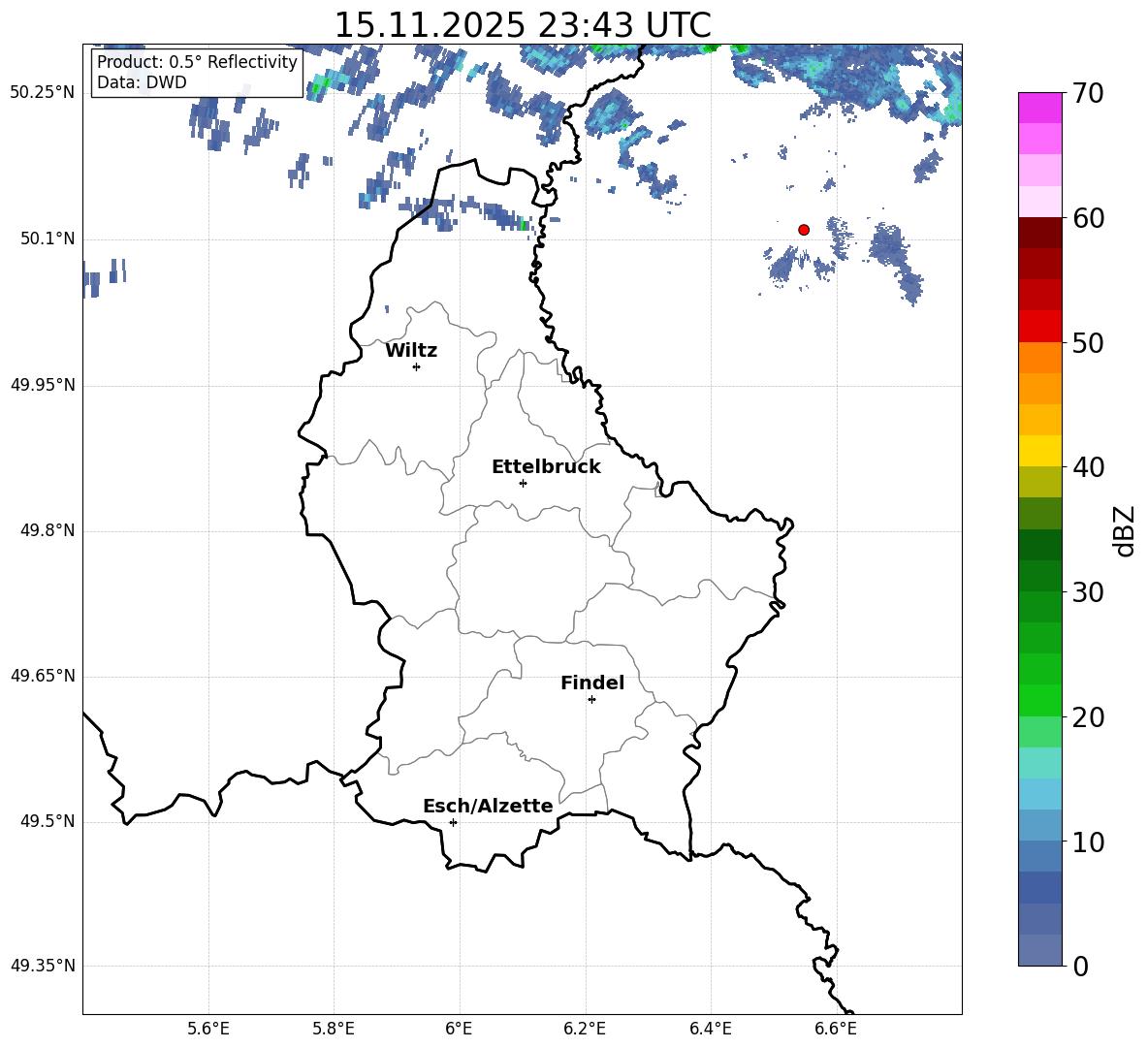
Task: Click the 49.65°N latitude label
Action: (43, 676)
